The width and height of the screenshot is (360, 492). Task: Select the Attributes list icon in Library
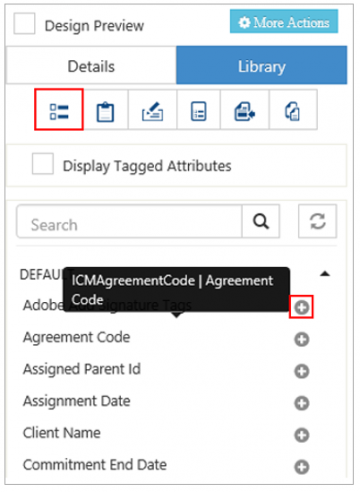pyautogui.click(x=59, y=111)
